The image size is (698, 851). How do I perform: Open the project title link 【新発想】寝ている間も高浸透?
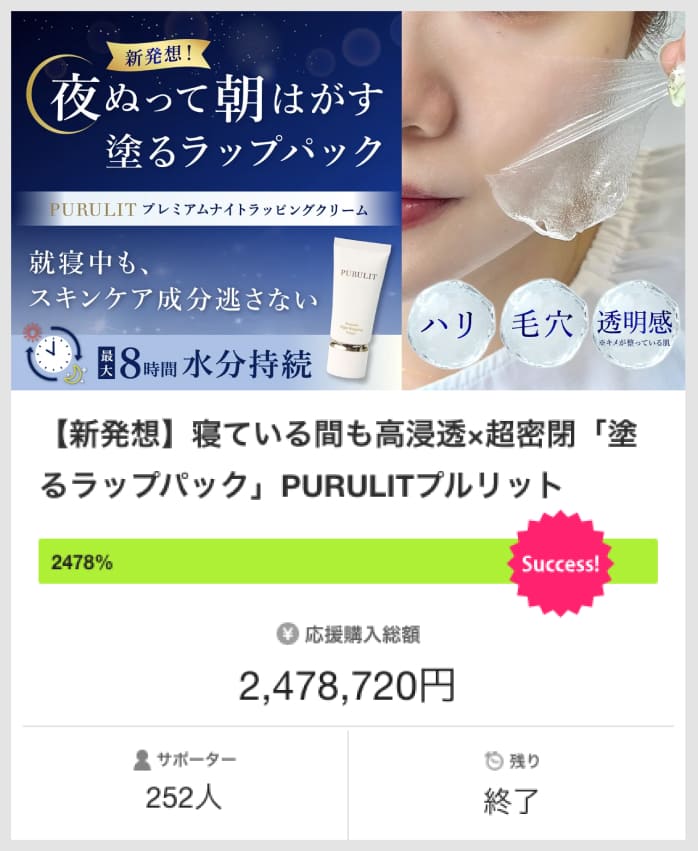coord(339,459)
